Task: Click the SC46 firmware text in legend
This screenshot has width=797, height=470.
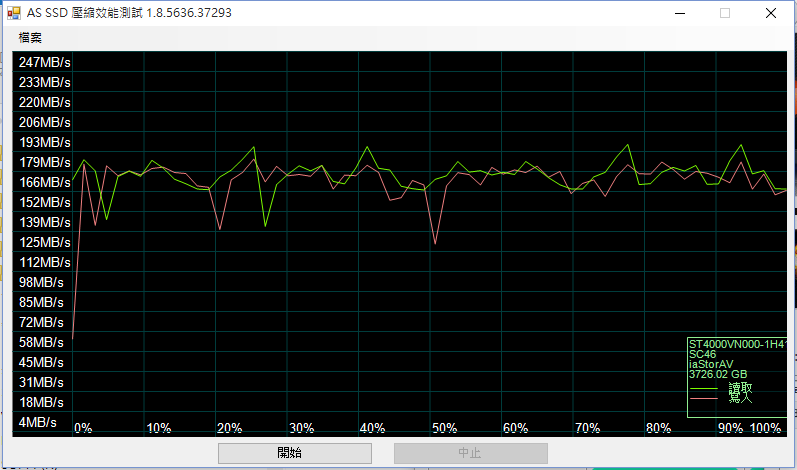Action: tap(702, 354)
